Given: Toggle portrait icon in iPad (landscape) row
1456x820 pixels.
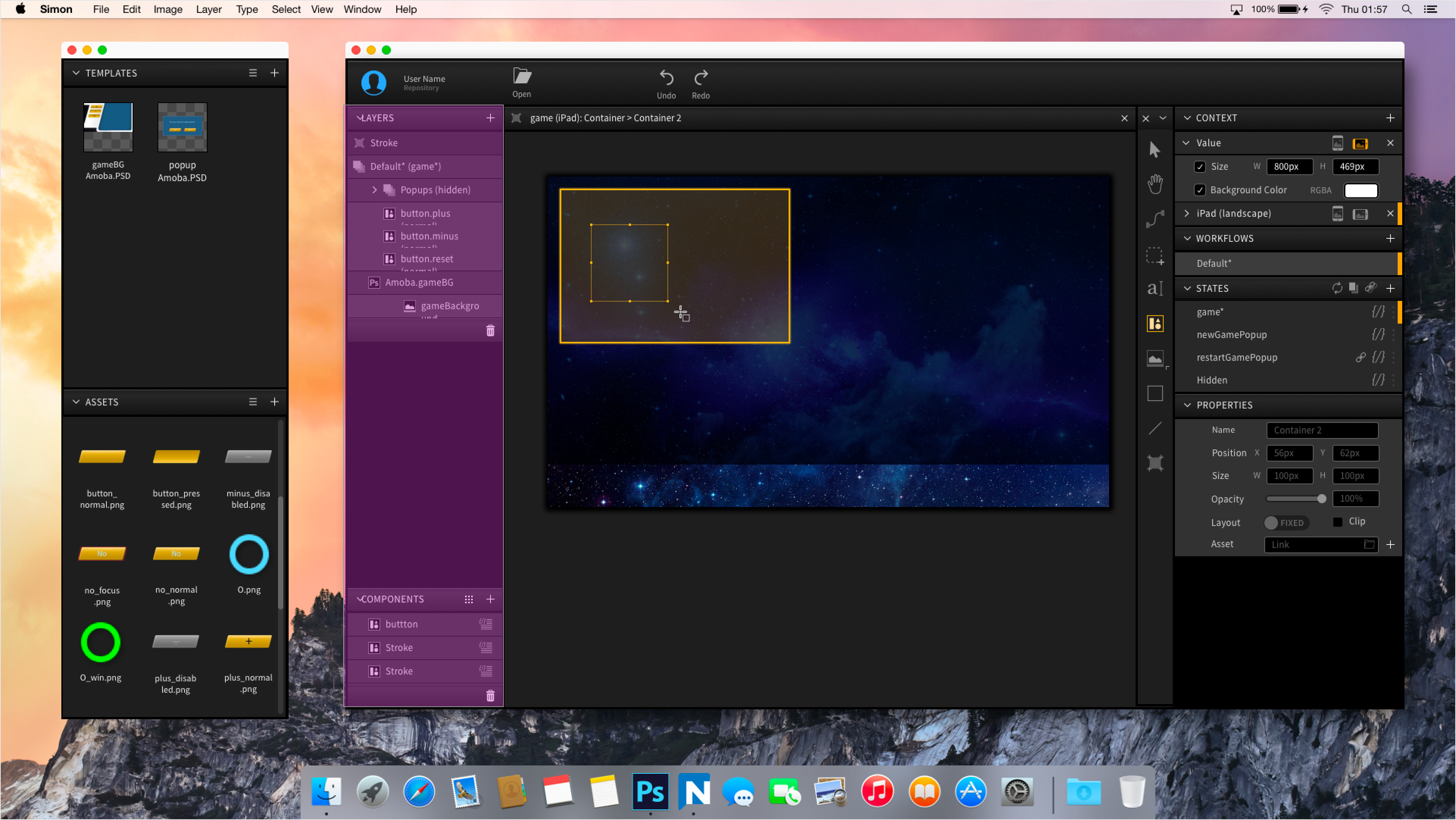Looking at the screenshot, I should point(1337,214).
